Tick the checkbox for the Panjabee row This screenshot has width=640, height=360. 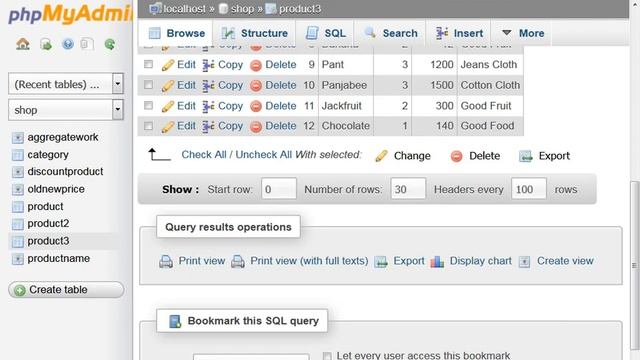(x=149, y=84)
